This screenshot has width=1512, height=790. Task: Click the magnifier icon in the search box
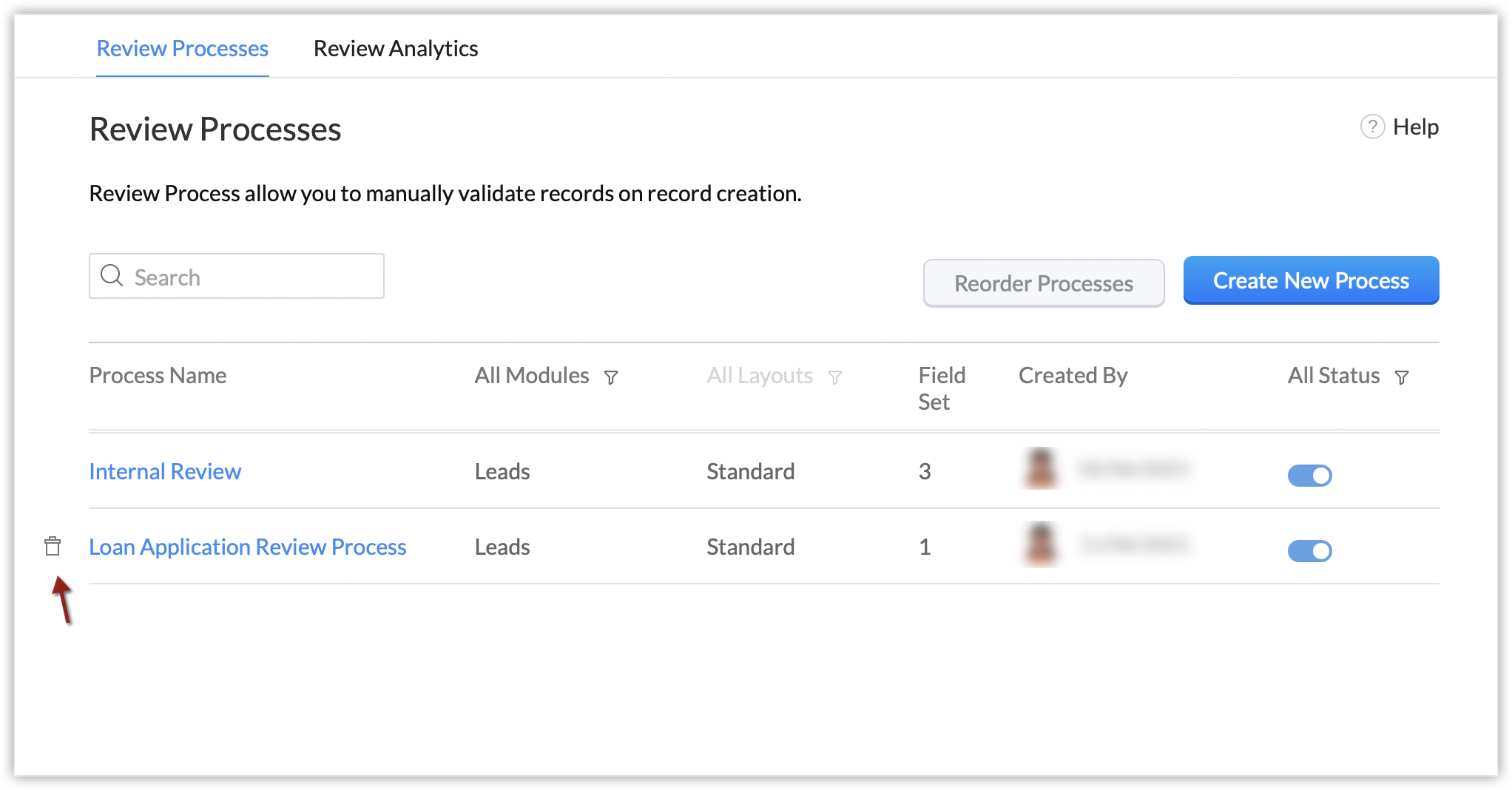112,276
